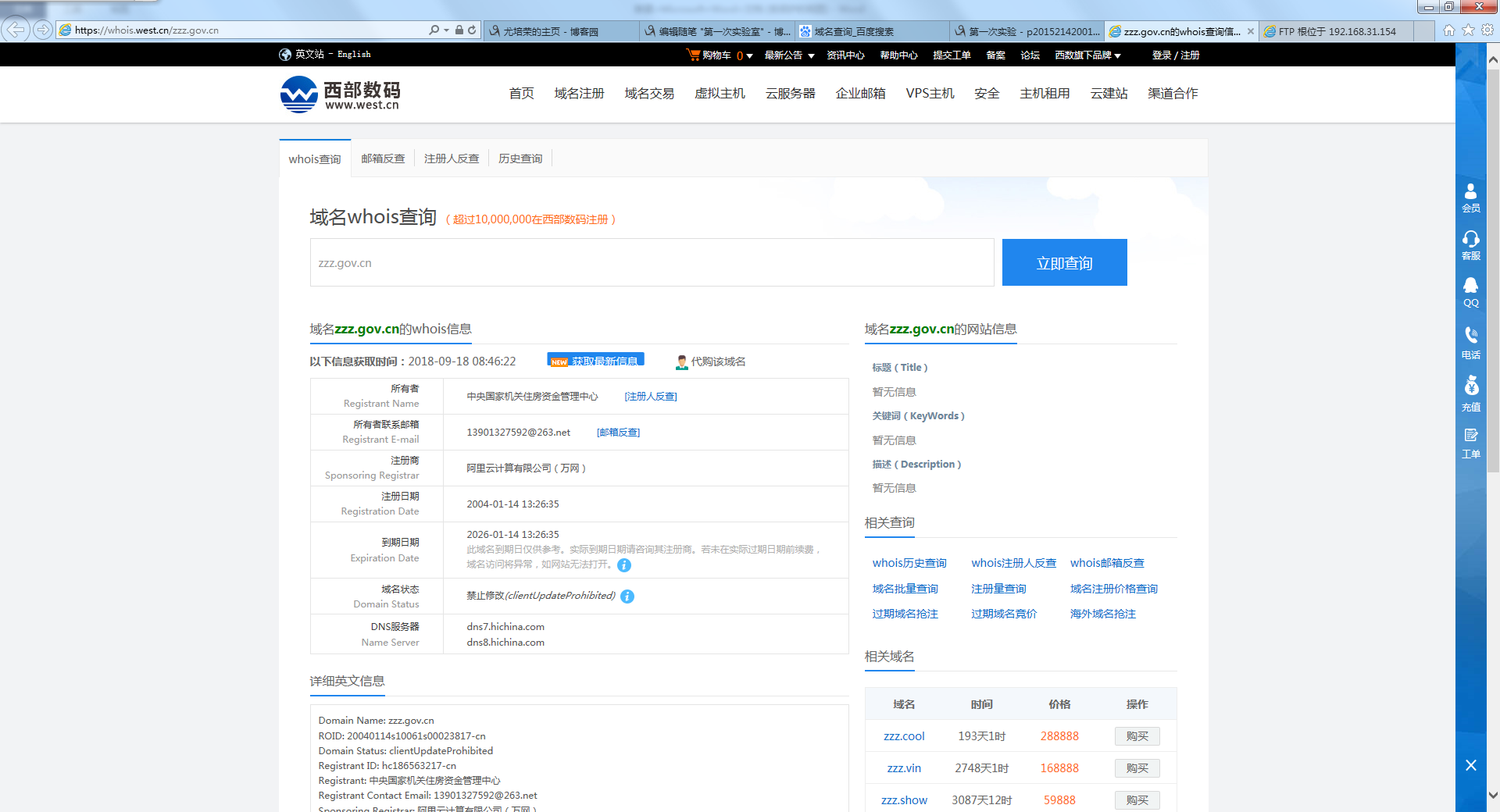Click the refresh icon in the address bar
1500x812 pixels.
pyautogui.click(x=472, y=30)
